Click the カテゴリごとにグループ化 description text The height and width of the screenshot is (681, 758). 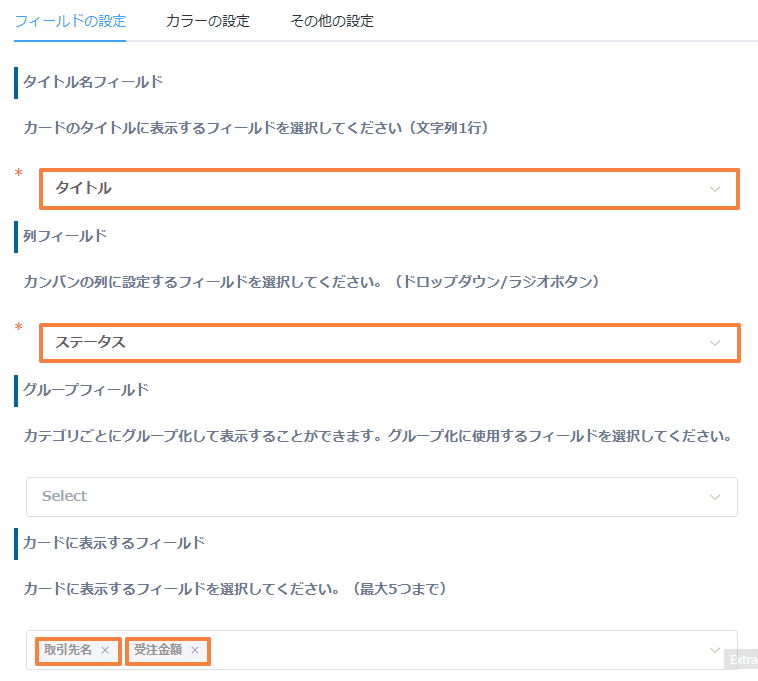pos(378,436)
